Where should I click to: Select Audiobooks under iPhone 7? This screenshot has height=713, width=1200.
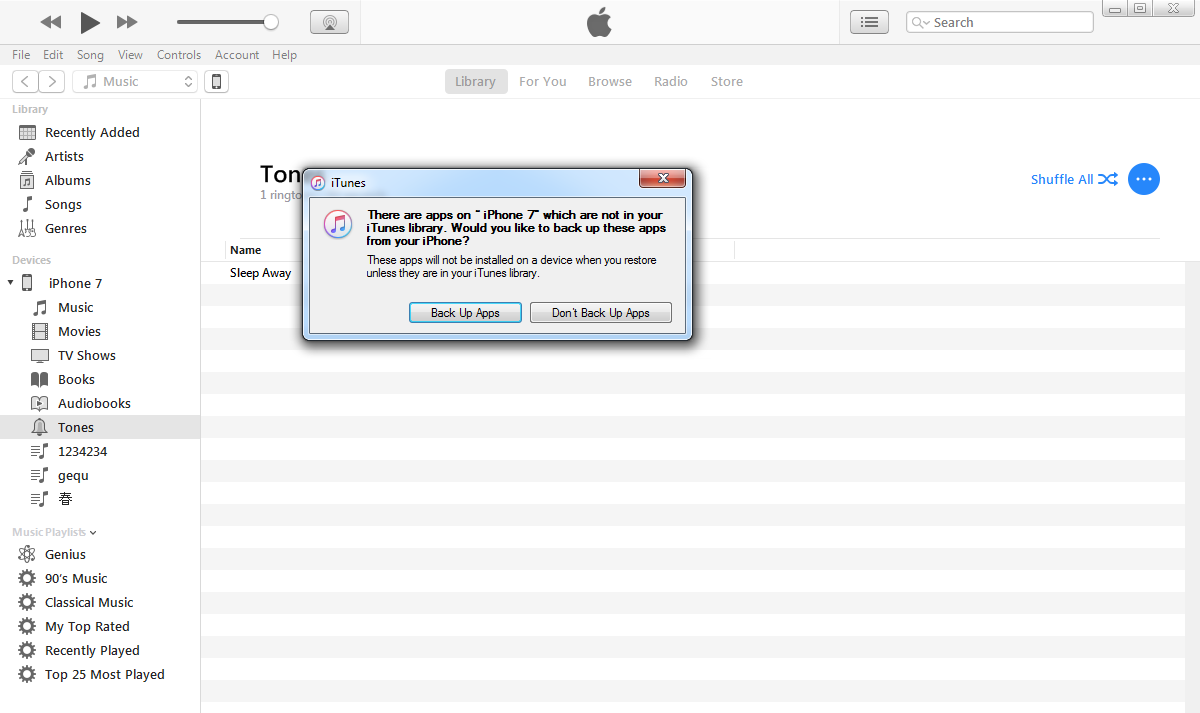pyautogui.click(x=94, y=403)
